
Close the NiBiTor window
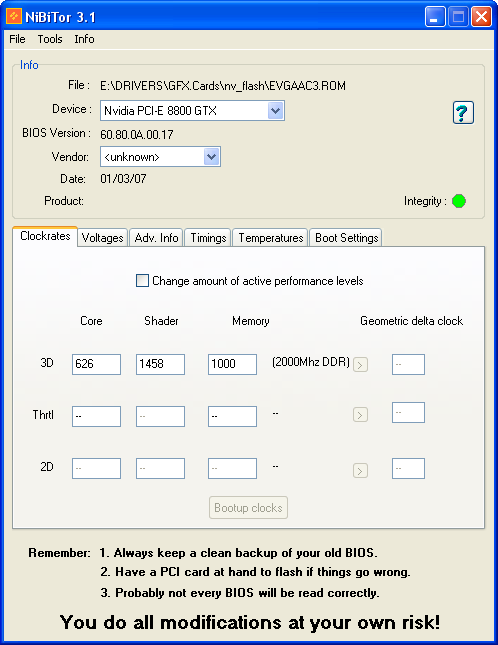(481, 17)
